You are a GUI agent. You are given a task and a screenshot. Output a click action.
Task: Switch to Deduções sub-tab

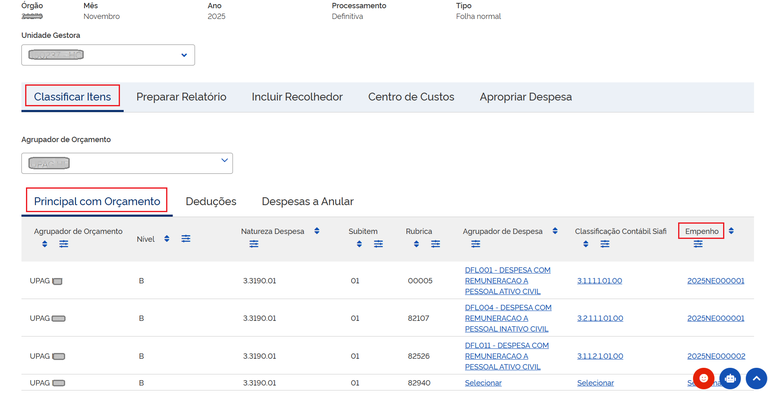coord(211,201)
